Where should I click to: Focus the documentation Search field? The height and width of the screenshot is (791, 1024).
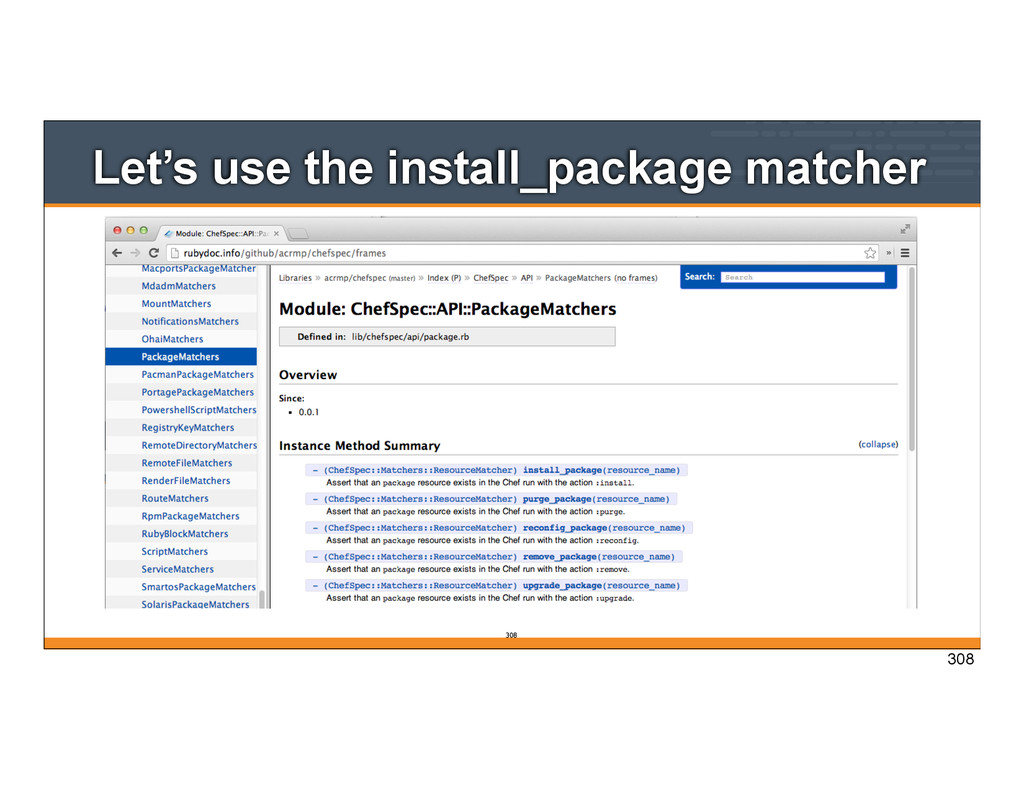tap(803, 277)
